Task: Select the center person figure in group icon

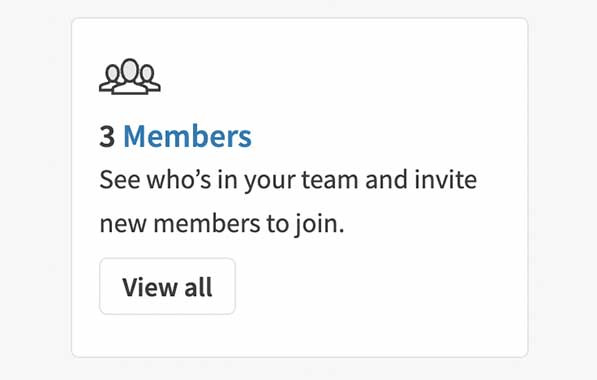Action: 130,77
